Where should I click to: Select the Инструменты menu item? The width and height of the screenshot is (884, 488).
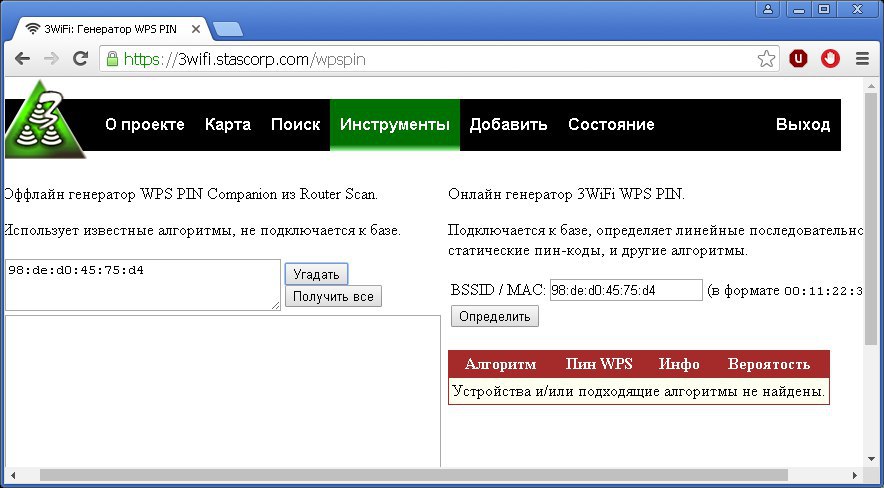point(395,125)
